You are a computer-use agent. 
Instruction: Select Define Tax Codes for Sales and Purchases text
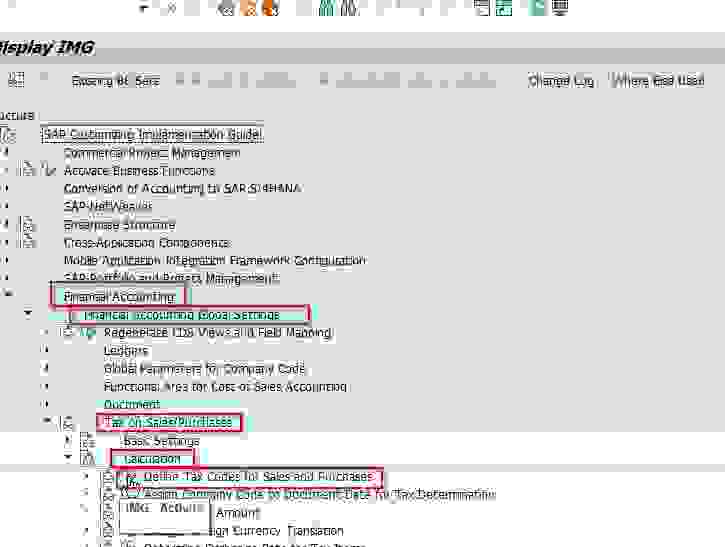click(x=258, y=476)
